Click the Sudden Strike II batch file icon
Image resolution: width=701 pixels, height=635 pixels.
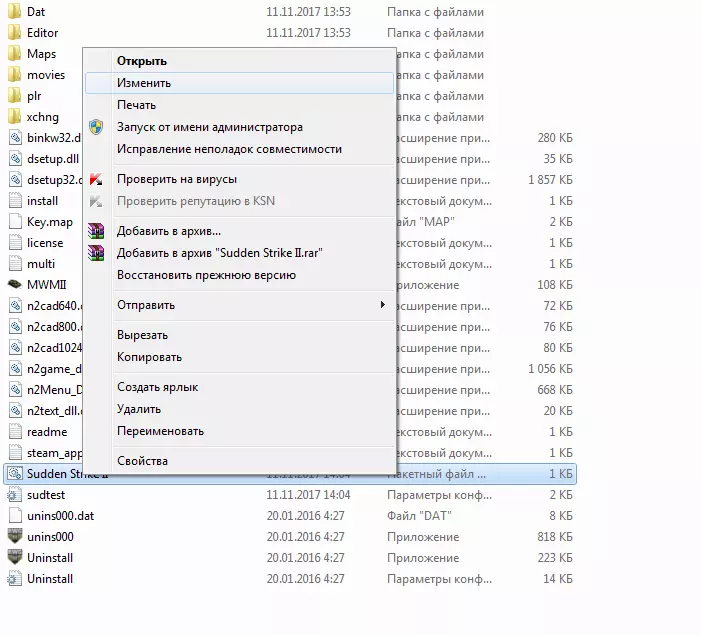point(15,474)
